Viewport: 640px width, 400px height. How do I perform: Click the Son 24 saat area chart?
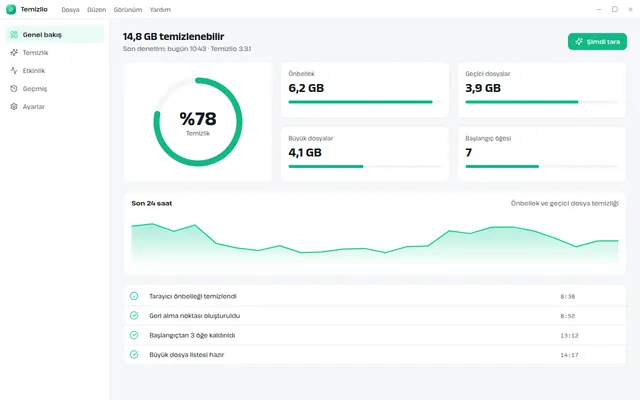pos(375,242)
